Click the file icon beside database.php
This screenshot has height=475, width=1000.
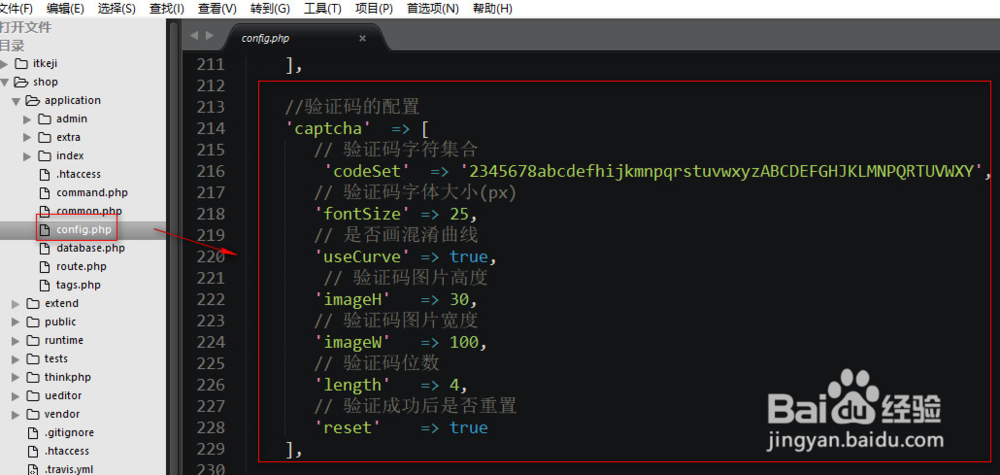(44, 248)
